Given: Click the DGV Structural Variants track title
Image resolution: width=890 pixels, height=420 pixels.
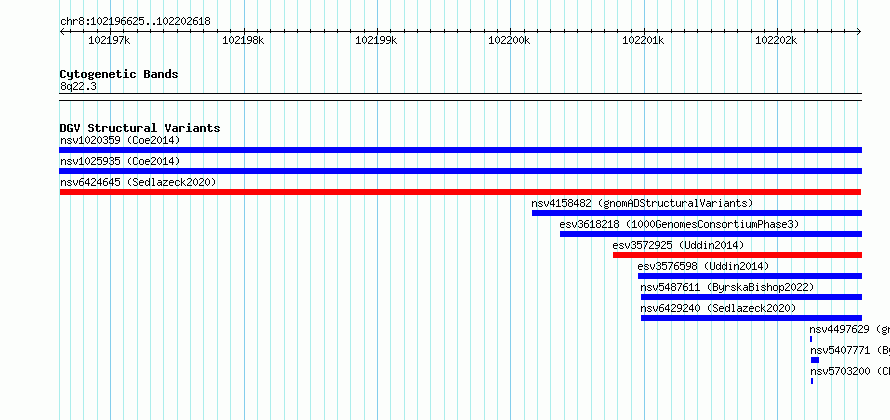Looking at the screenshot, I should [x=140, y=128].
